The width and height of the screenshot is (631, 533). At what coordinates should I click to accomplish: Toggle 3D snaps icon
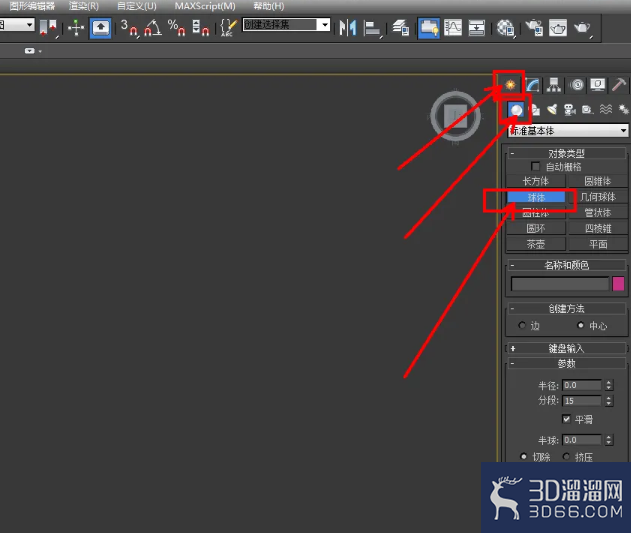[x=129, y=28]
